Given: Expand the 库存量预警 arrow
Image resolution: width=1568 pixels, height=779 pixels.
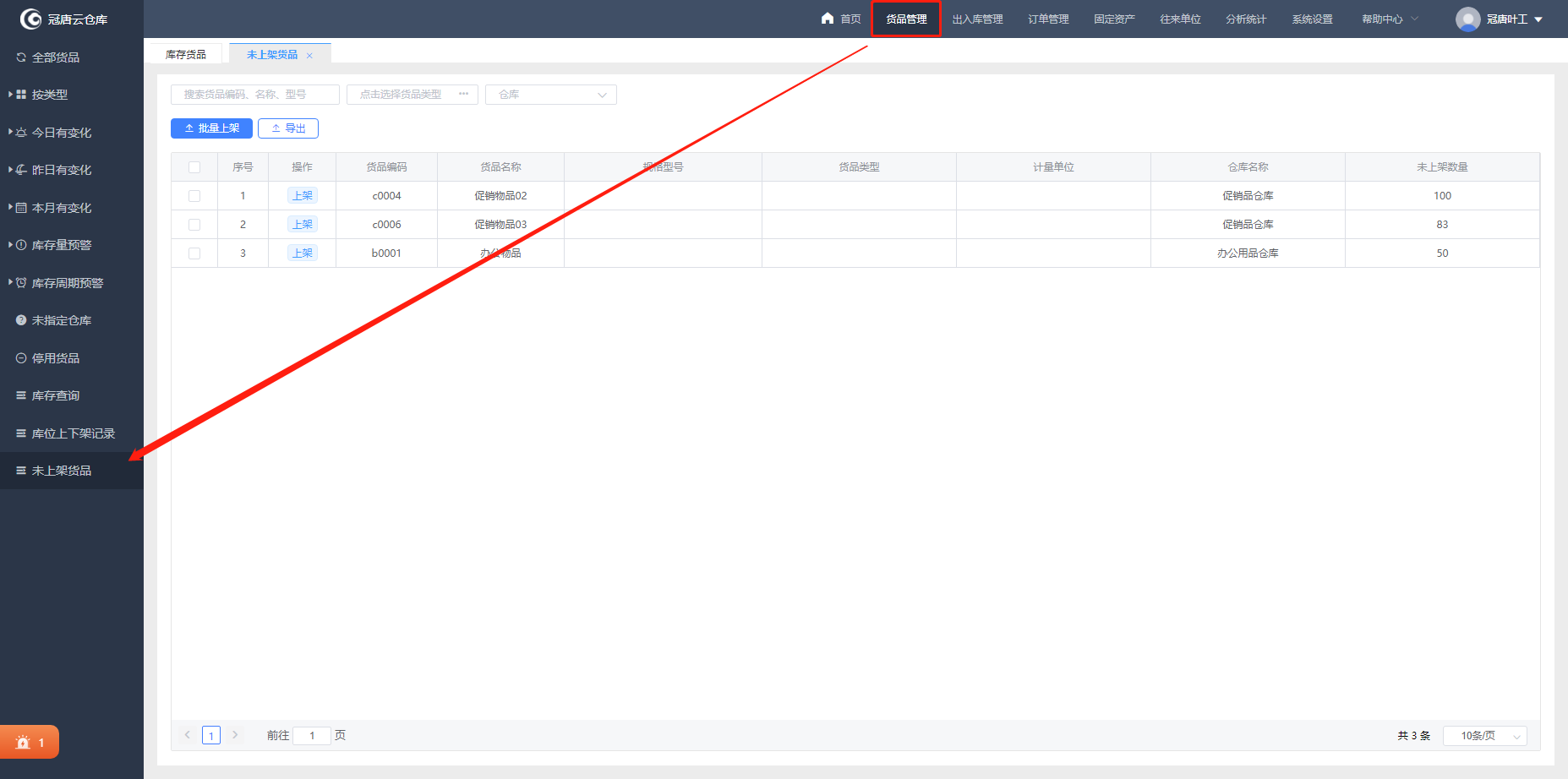Looking at the screenshot, I should (10, 245).
